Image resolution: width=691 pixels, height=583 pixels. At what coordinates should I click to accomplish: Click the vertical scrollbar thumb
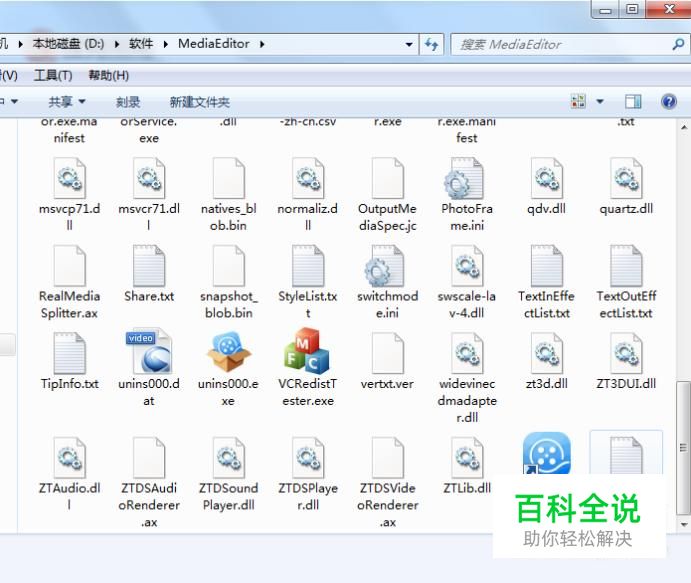(684, 448)
